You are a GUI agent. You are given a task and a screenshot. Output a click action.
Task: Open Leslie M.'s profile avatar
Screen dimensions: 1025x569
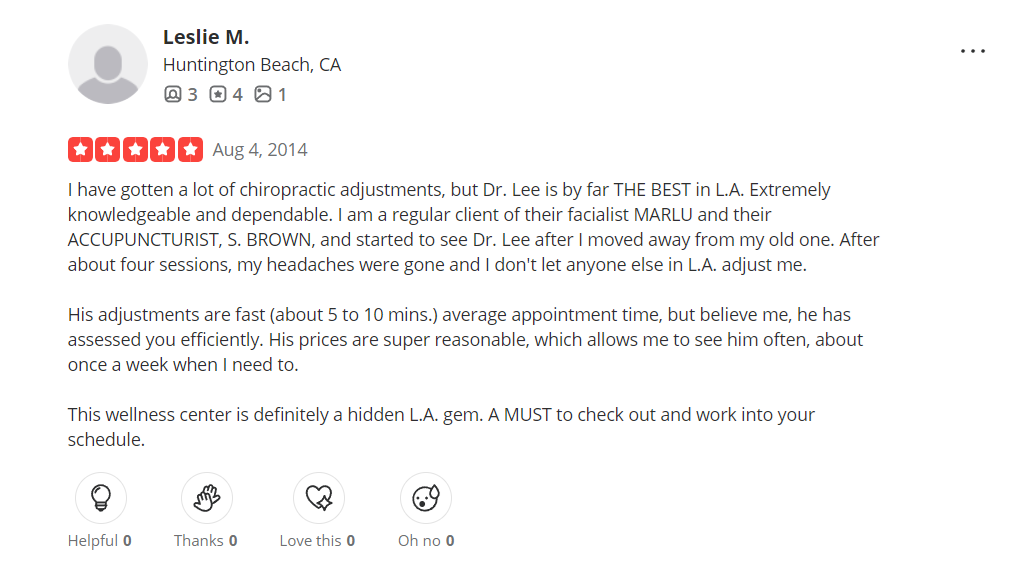click(107, 64)
